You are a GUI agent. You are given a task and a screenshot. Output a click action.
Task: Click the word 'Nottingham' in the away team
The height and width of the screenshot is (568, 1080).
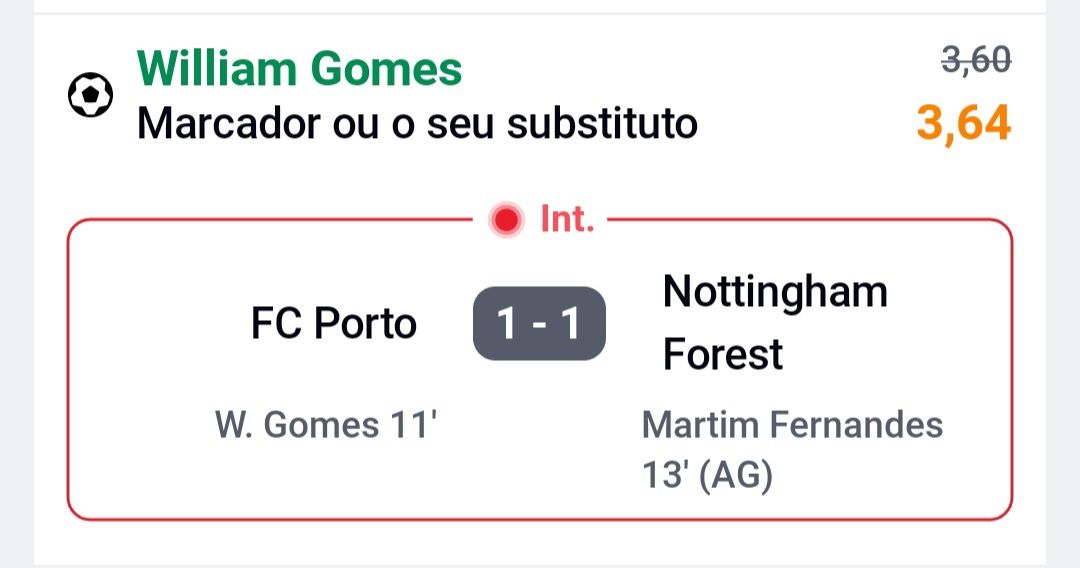click(x=775, y=292)
